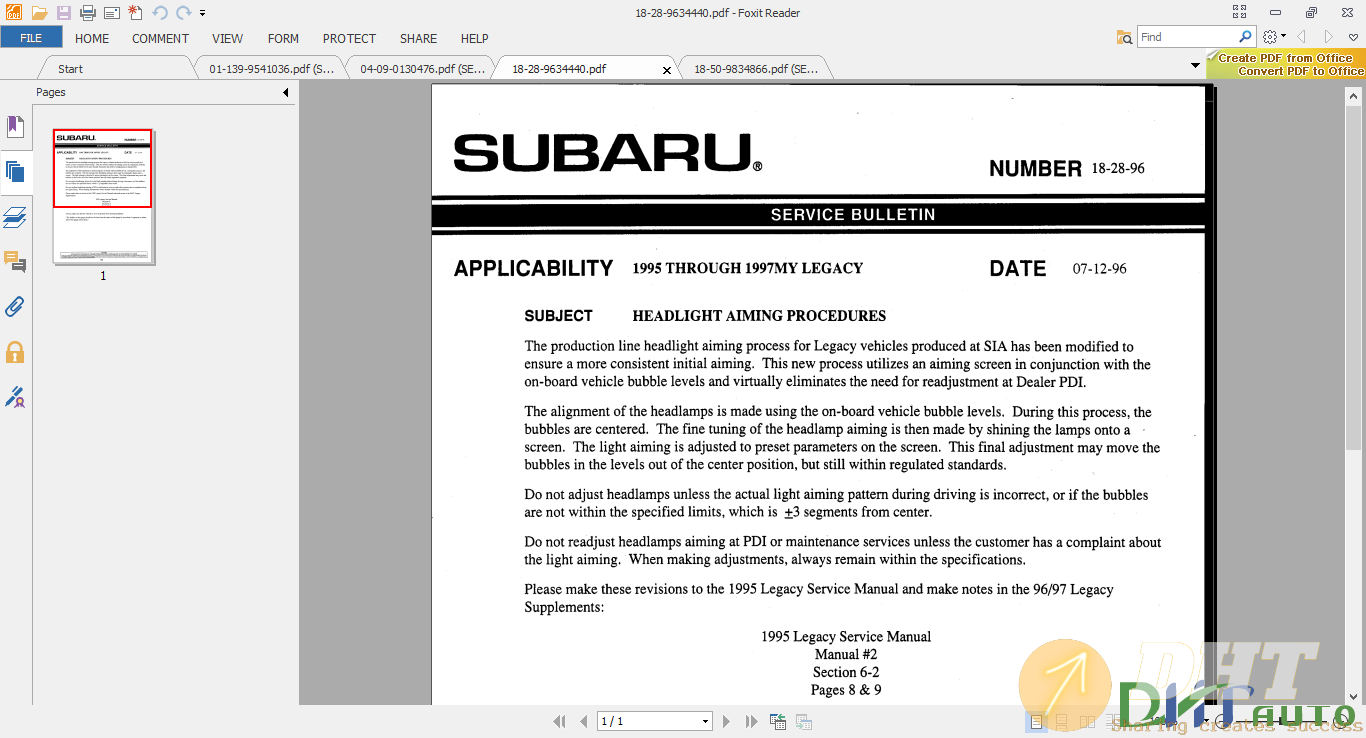The image size is (1366, 738).
Task: Switch to the COMMENT ribbon tab
Action: 160,38
